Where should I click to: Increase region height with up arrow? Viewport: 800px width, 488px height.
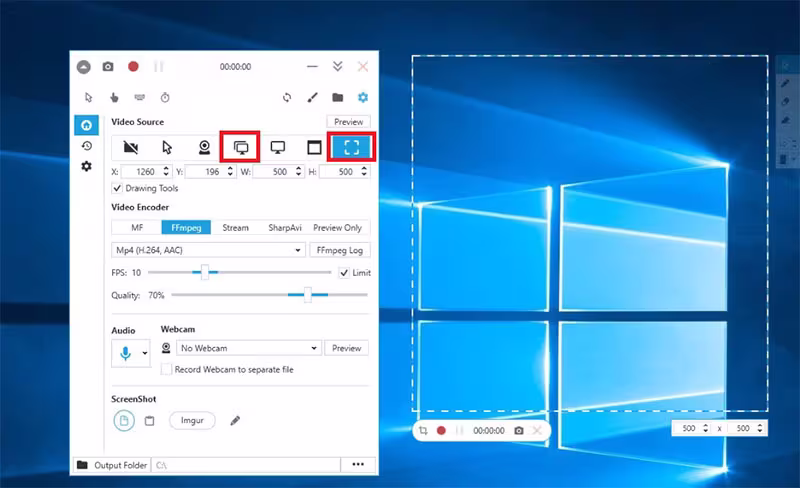pyautogui.click(x=760, y=425)
